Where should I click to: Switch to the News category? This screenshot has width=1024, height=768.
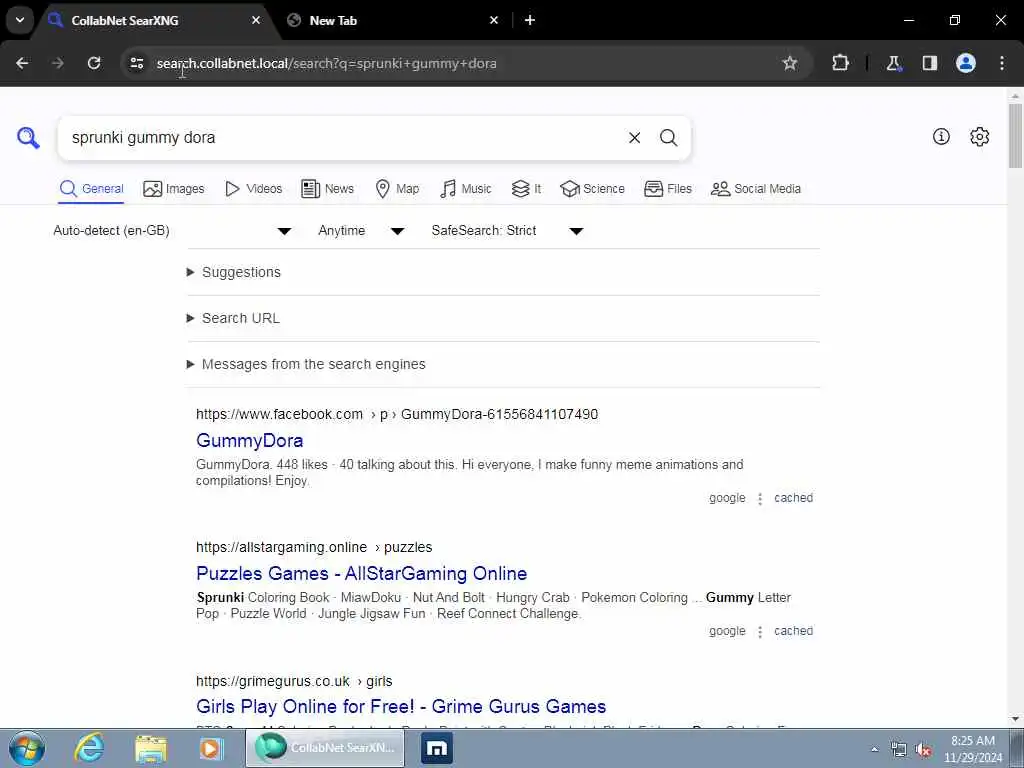[327, 189]
